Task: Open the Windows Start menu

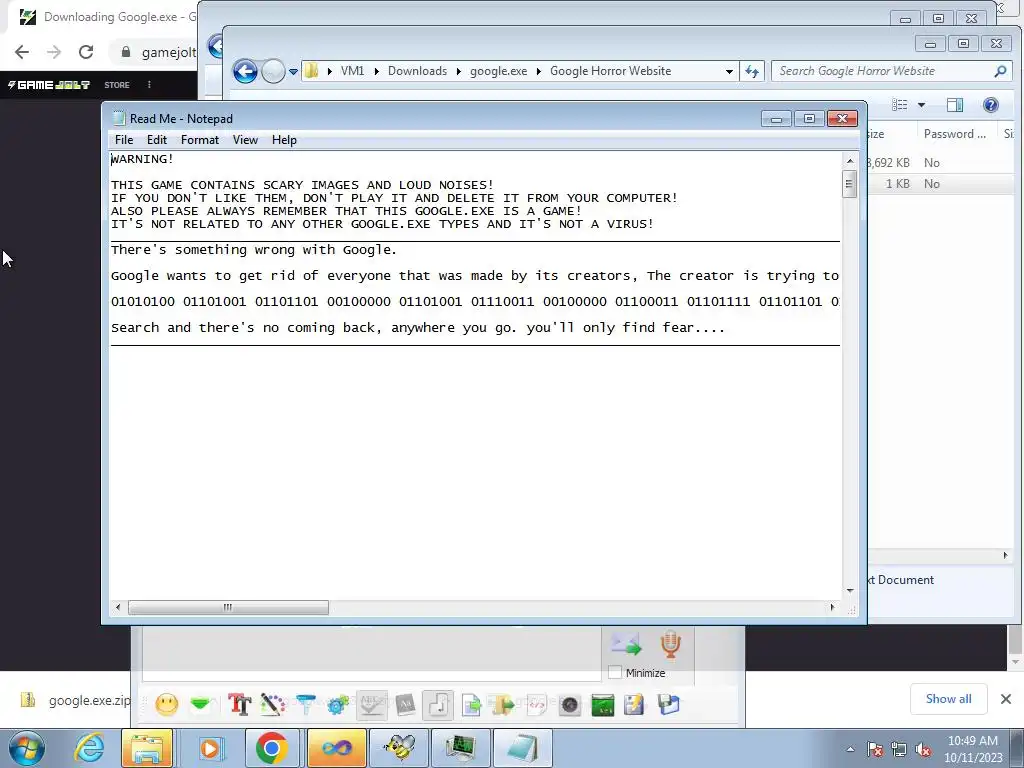Action: pos(26,748)
